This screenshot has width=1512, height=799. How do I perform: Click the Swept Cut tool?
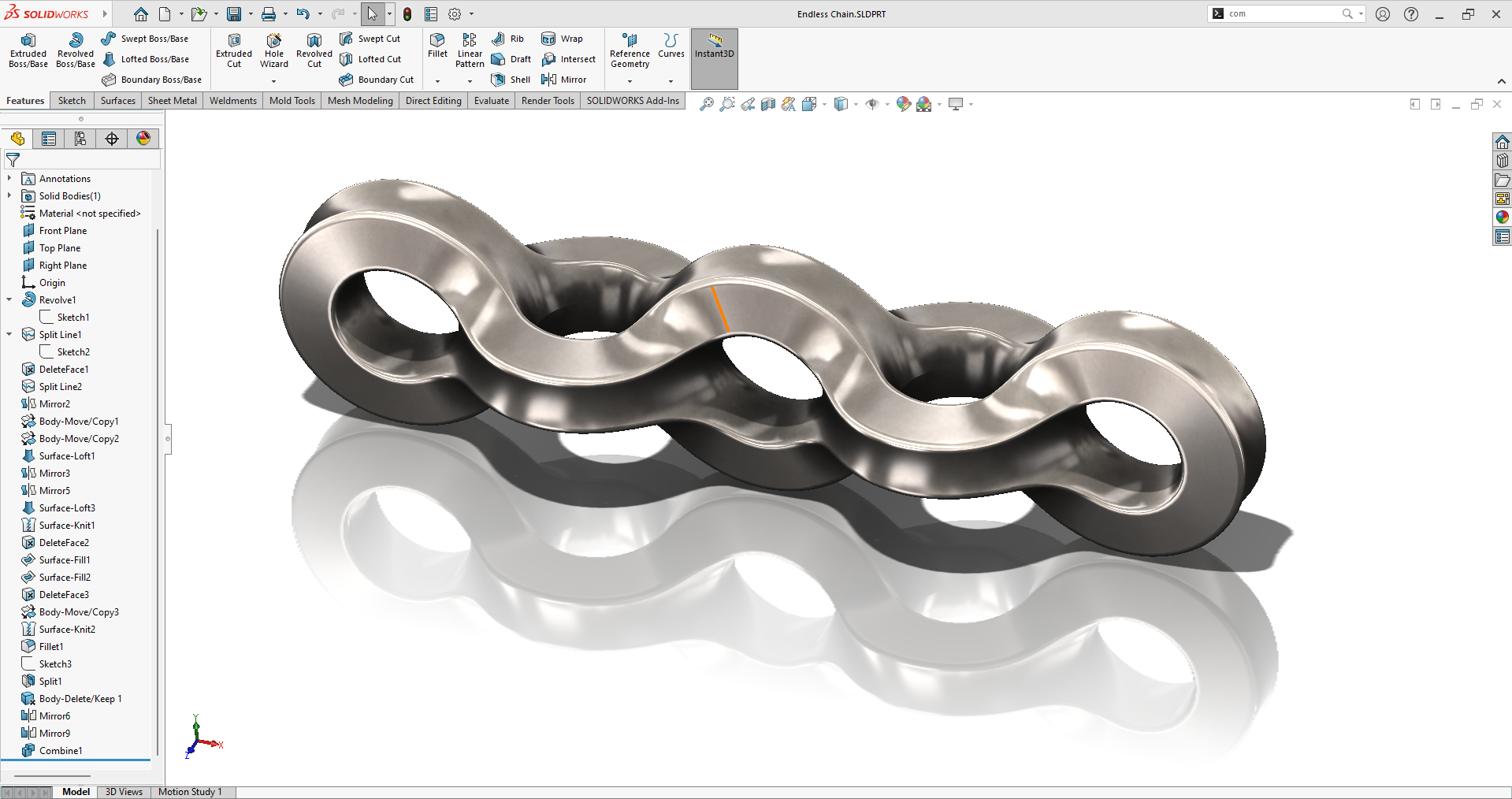[x=370, y=39]
